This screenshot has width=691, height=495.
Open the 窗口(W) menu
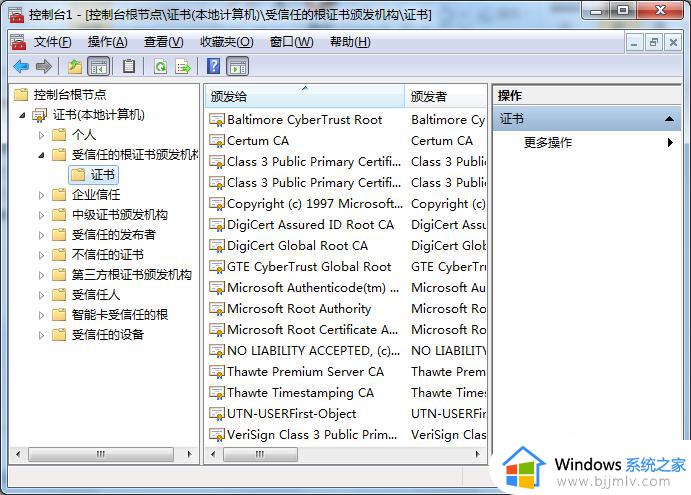[x=291, y=42]
